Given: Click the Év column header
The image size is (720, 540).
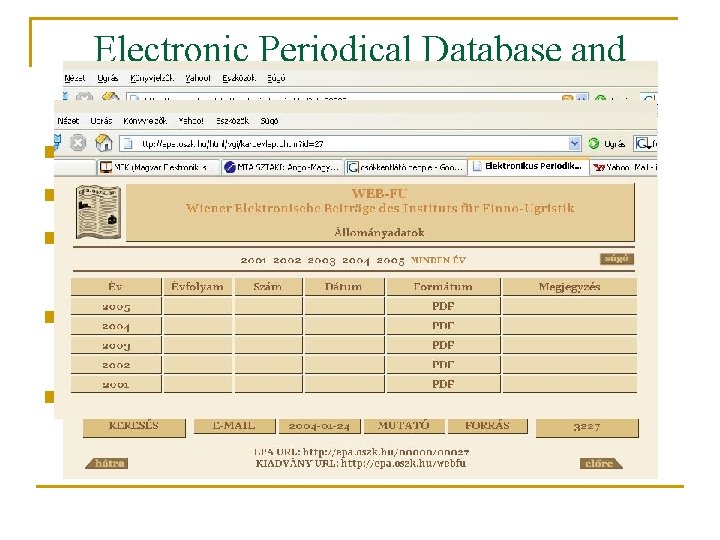Looking at the screenshot, I should (116, 287).
